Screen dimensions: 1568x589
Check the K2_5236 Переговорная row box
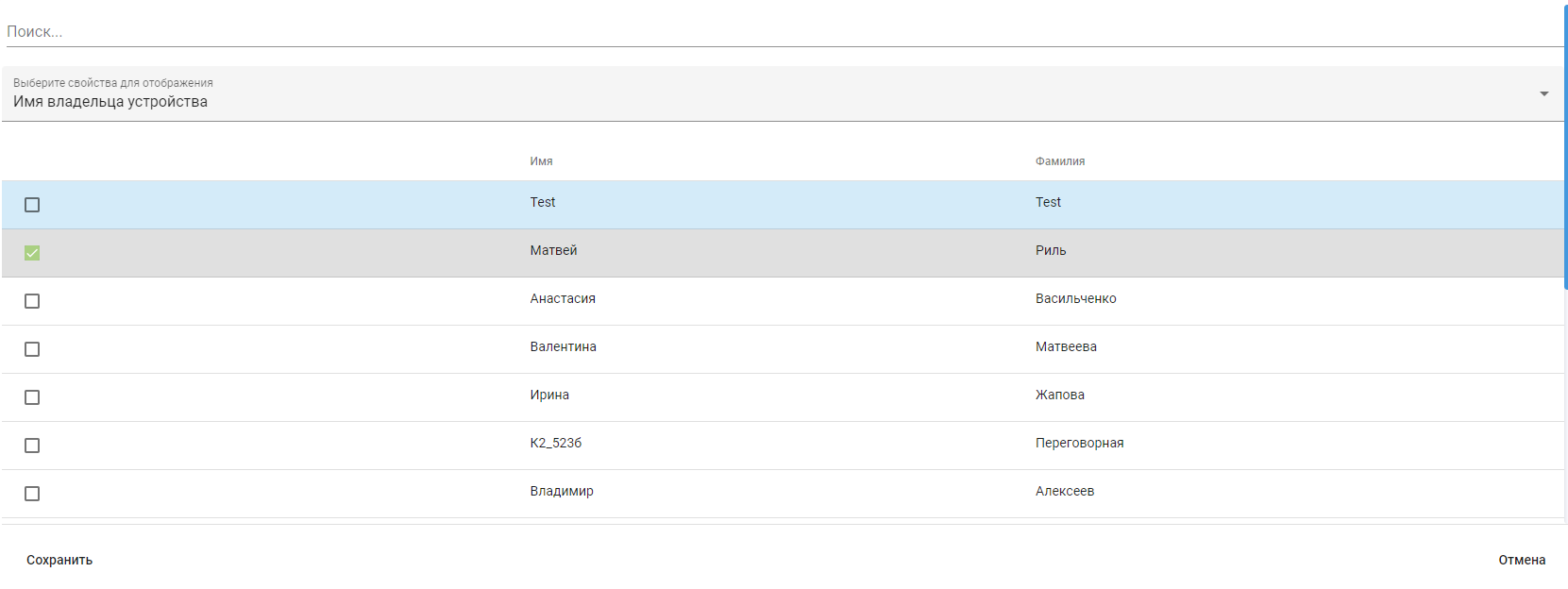[32, 446]
